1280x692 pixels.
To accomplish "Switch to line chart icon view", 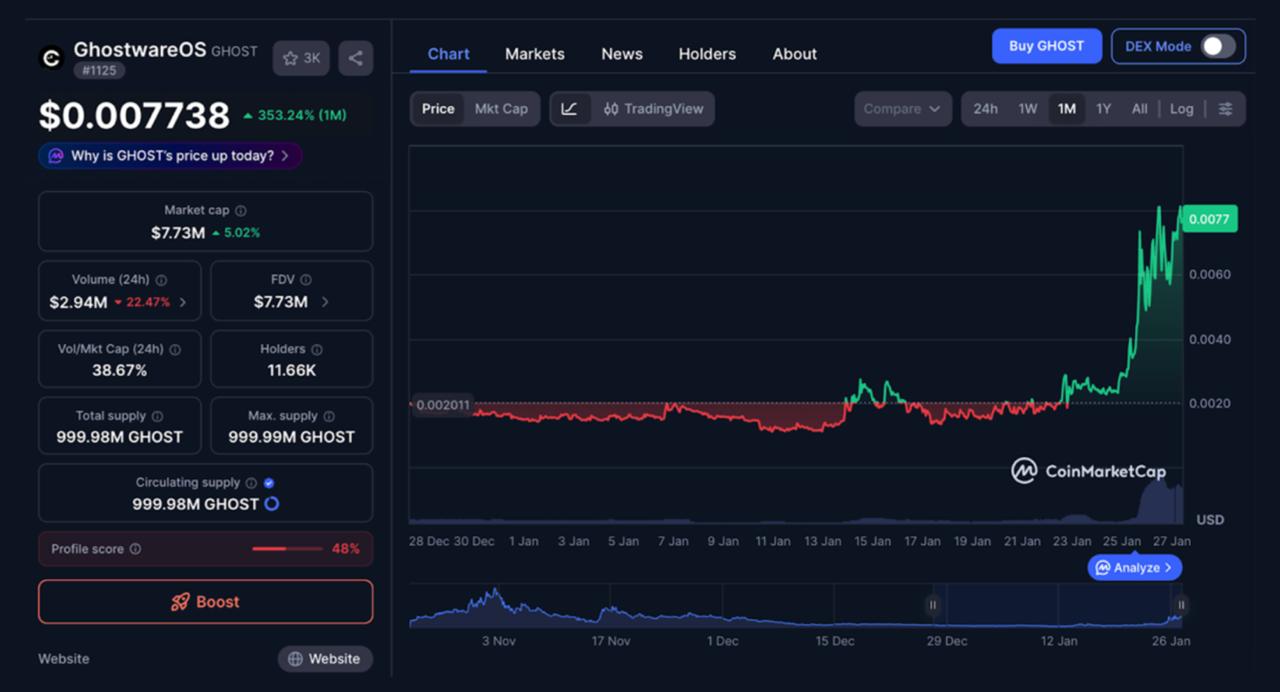I will tap(569, 109).
